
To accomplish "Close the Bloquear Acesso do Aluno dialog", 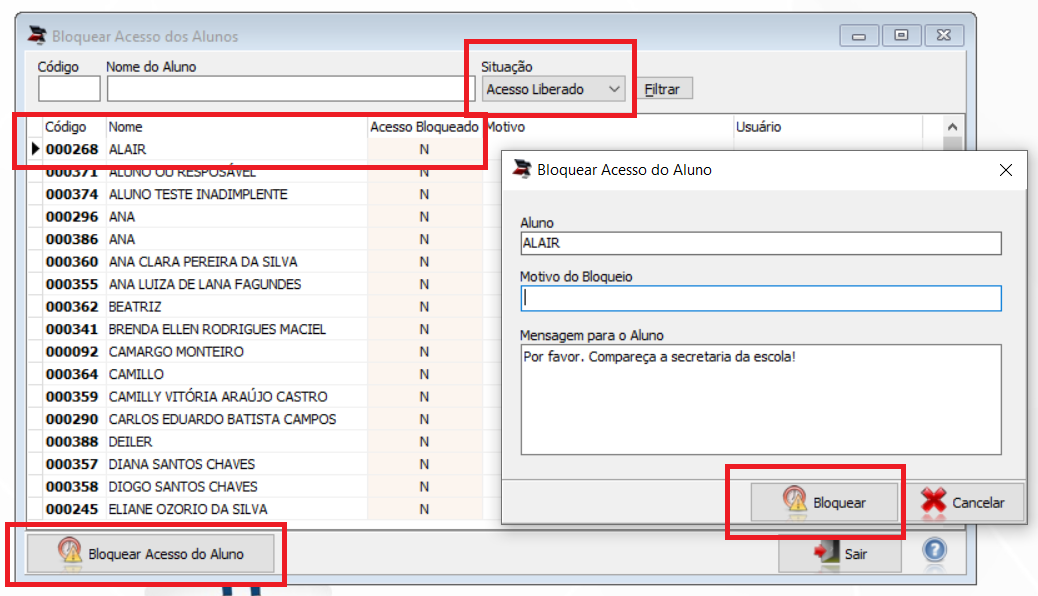I will click(1006, 170).
